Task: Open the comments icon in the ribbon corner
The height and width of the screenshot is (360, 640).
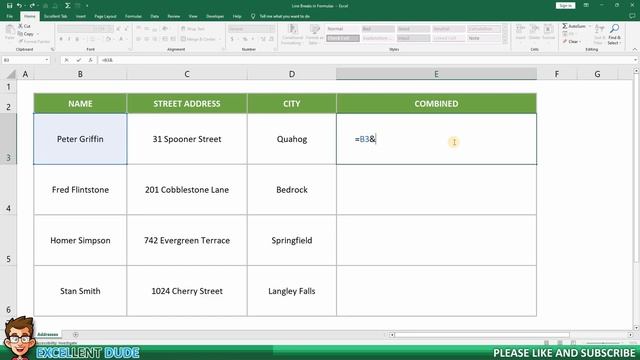Action: click(x=632, y=16)
